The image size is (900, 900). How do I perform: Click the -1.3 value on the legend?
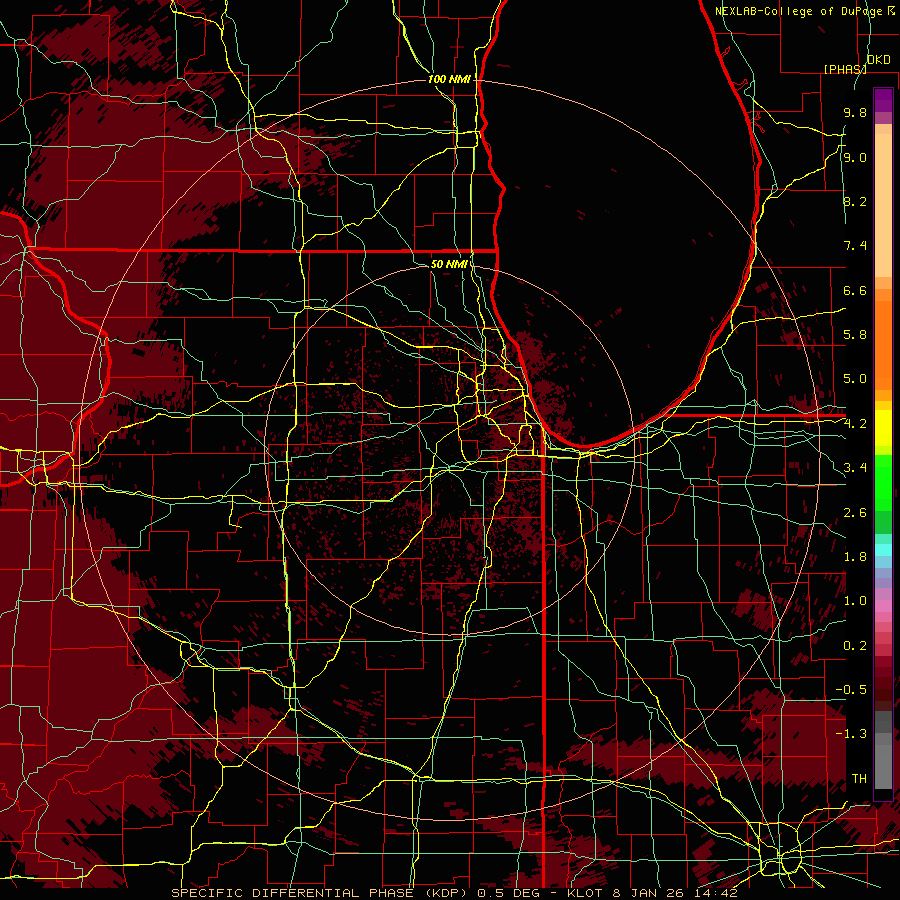coord(851,734)
